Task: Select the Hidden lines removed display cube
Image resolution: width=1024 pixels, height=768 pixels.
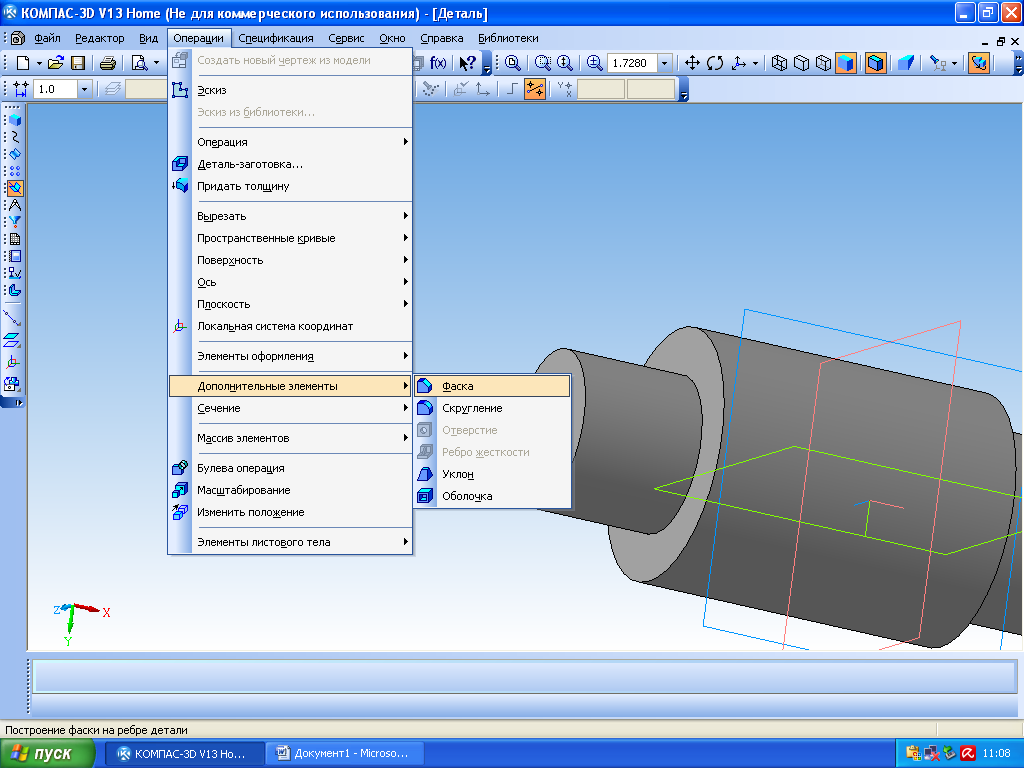Action: 801,63
